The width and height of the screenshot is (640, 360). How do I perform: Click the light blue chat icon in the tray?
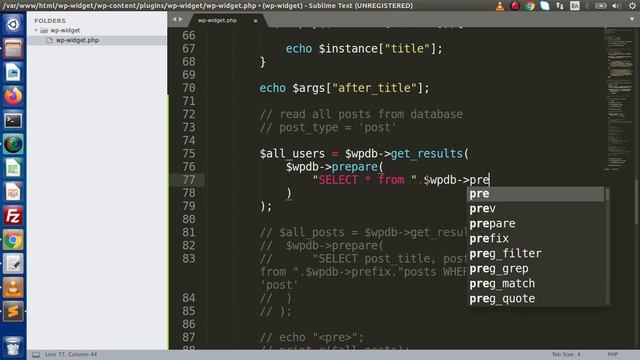[545, 6]
